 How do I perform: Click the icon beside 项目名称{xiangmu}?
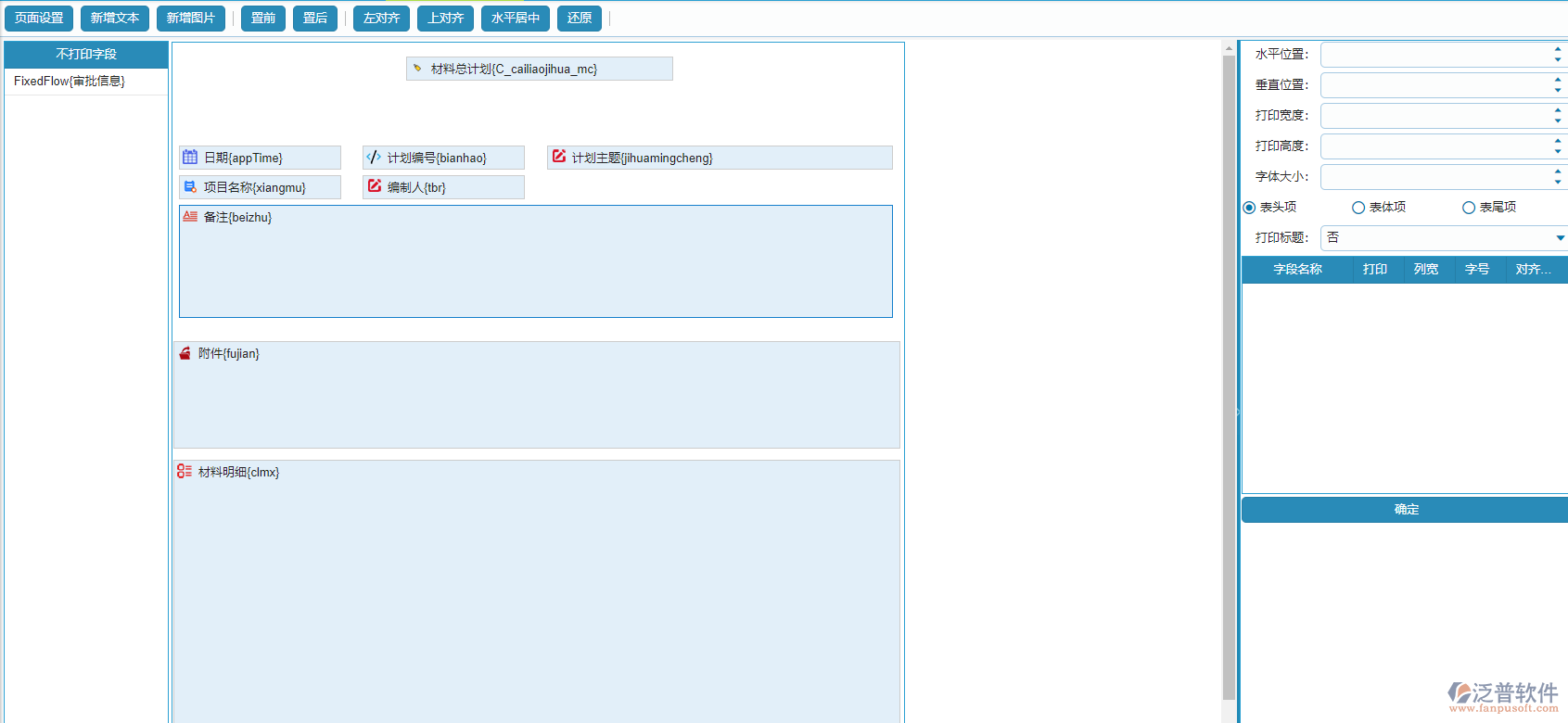tap(190, 187)
